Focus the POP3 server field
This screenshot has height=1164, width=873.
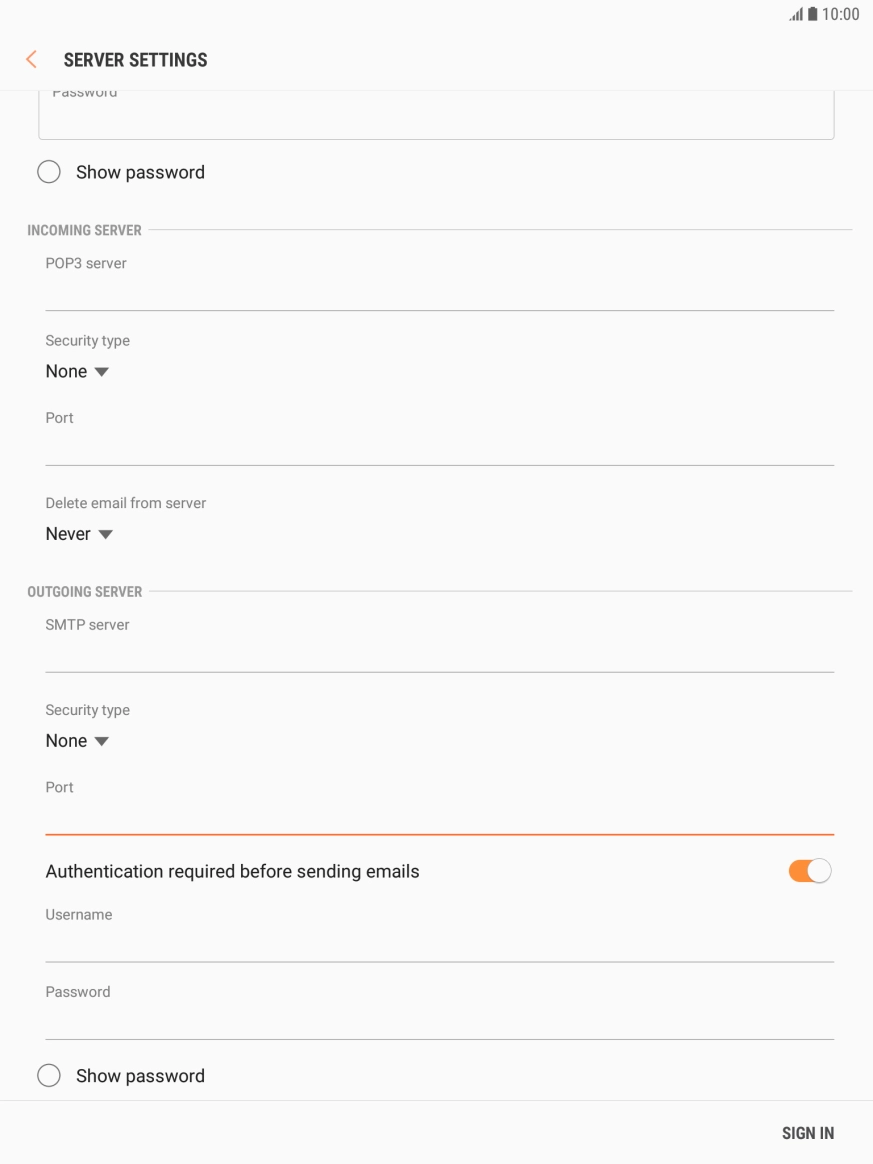point(439,291)
